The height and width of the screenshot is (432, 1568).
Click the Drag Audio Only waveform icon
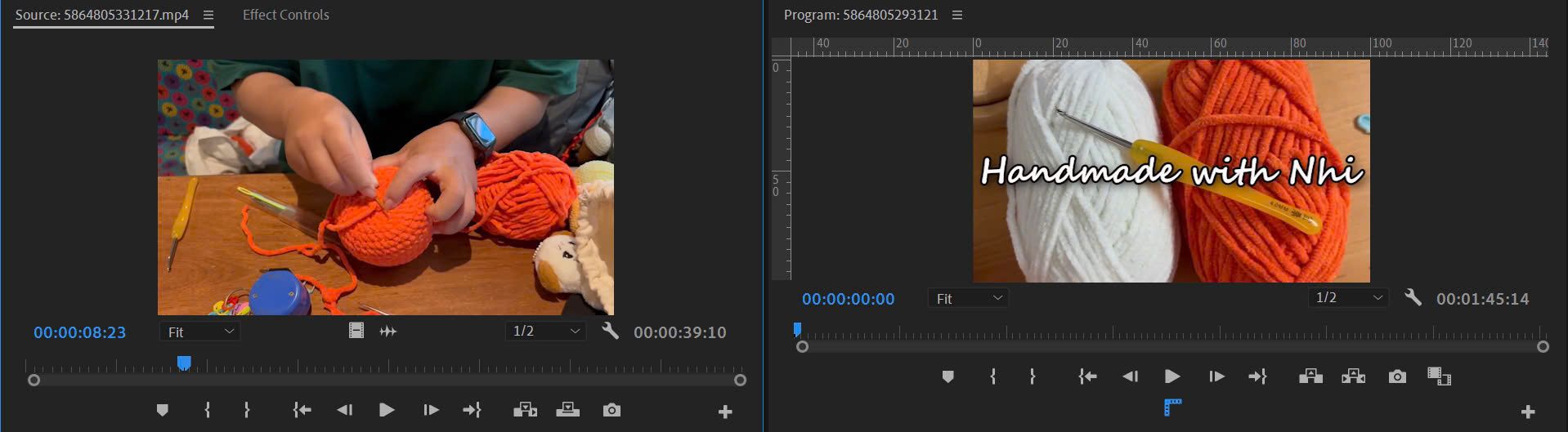click(x=388, y=331)
